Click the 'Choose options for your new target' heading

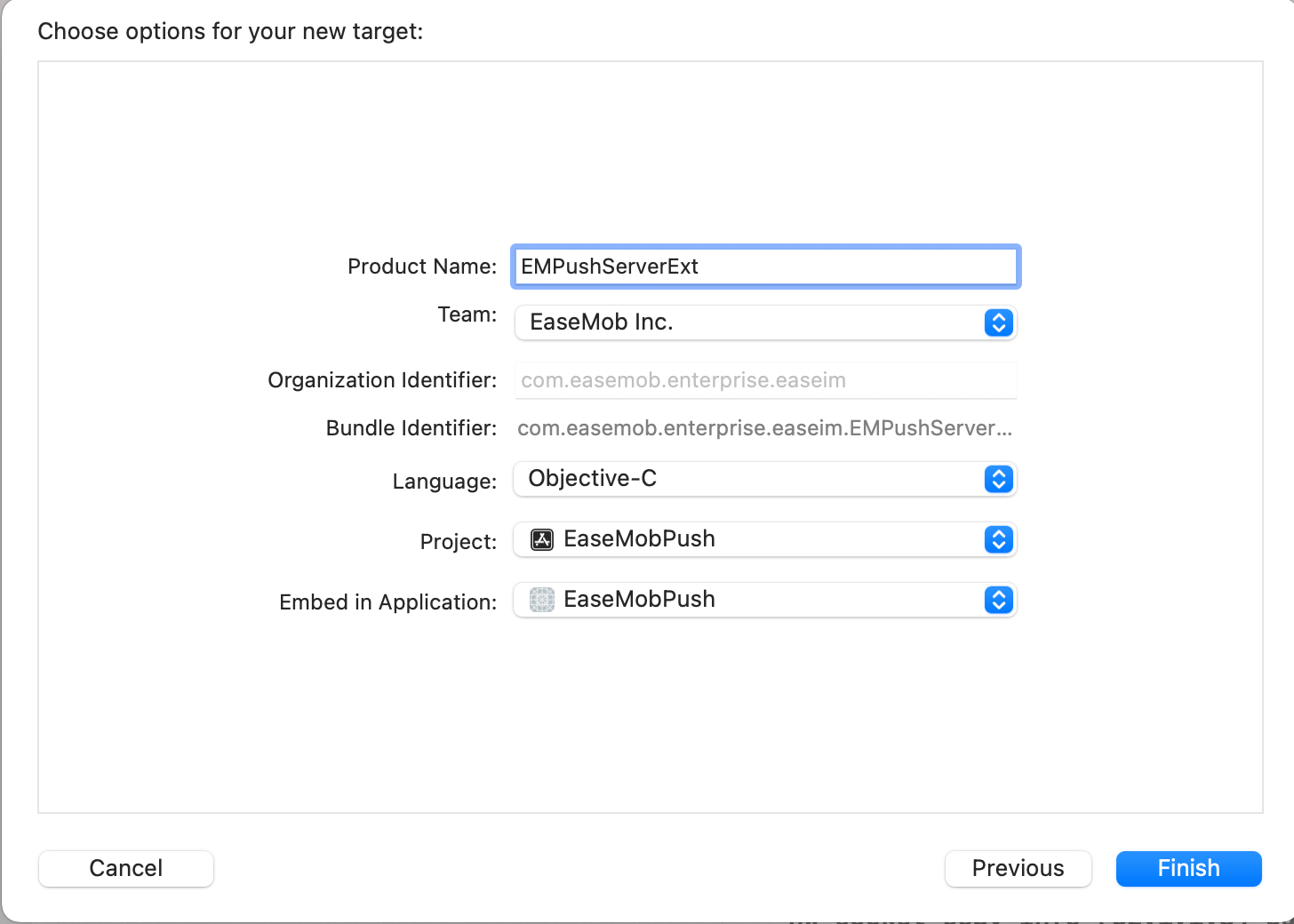coord(230,32)
